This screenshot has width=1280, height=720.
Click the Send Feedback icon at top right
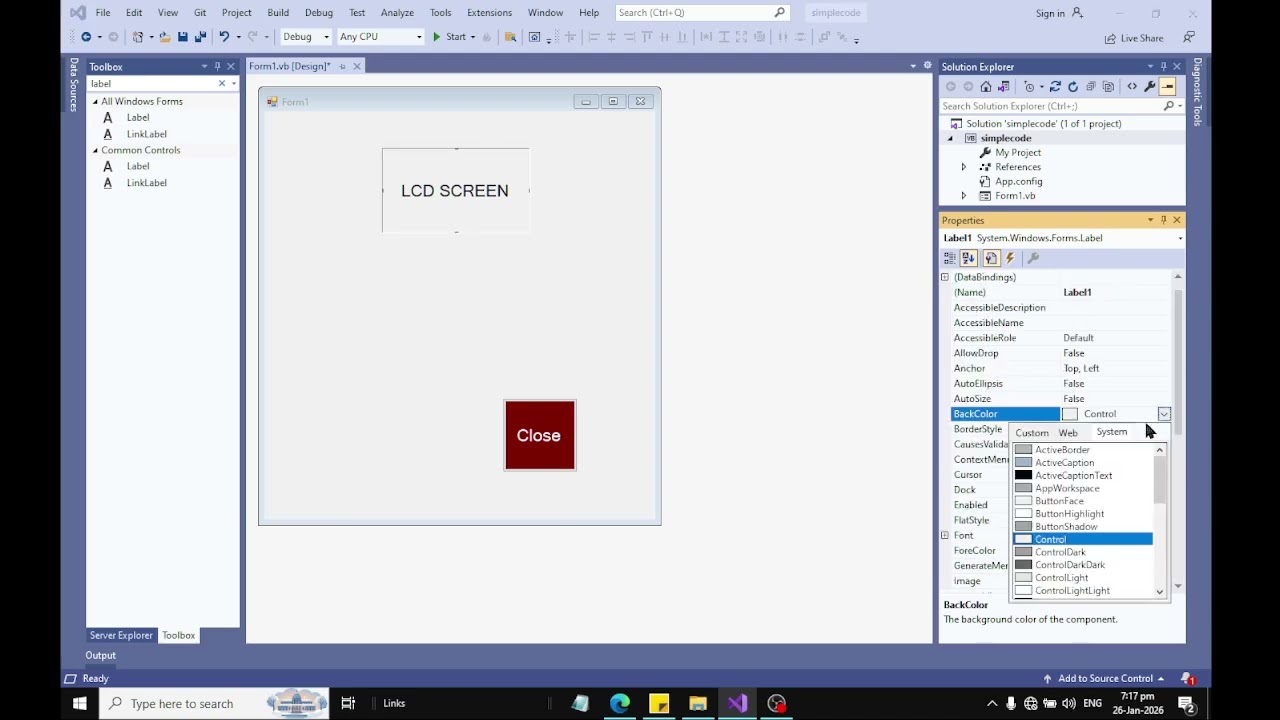1189,37
